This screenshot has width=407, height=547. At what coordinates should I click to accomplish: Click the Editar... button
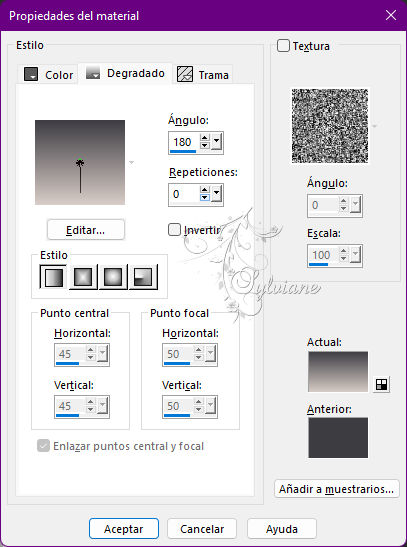point(86,230)
